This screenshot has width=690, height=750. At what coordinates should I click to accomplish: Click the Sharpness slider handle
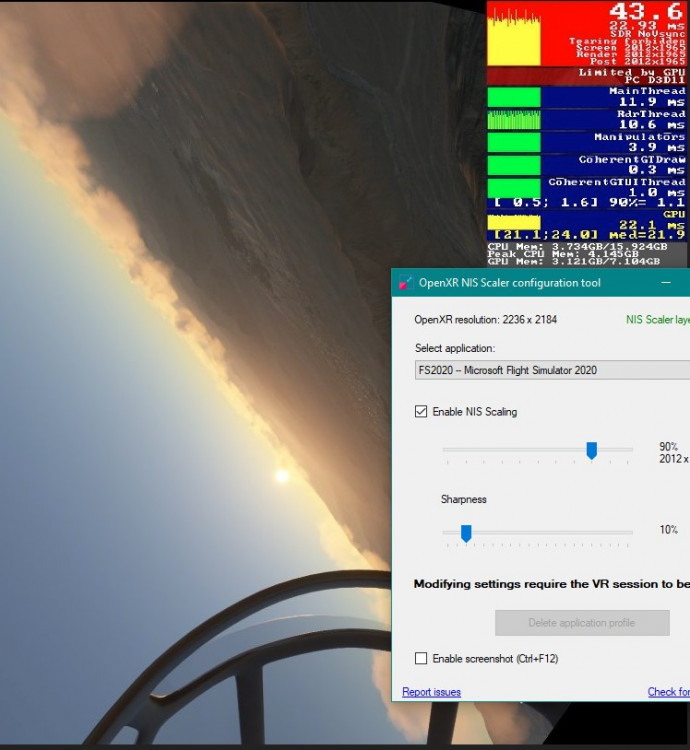click(466, 533)
